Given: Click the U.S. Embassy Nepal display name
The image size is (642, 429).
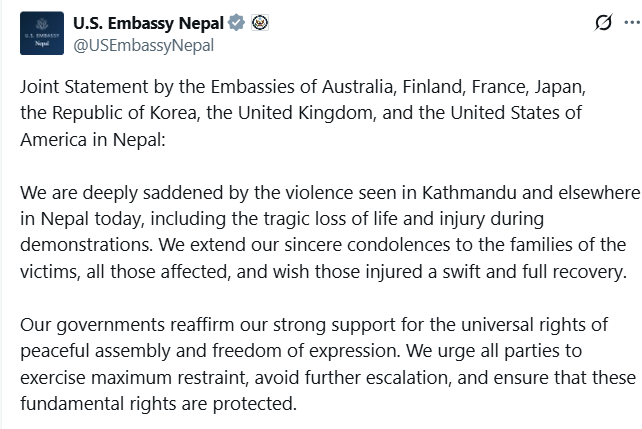Looking at the screenshot, I should point(149,23).
